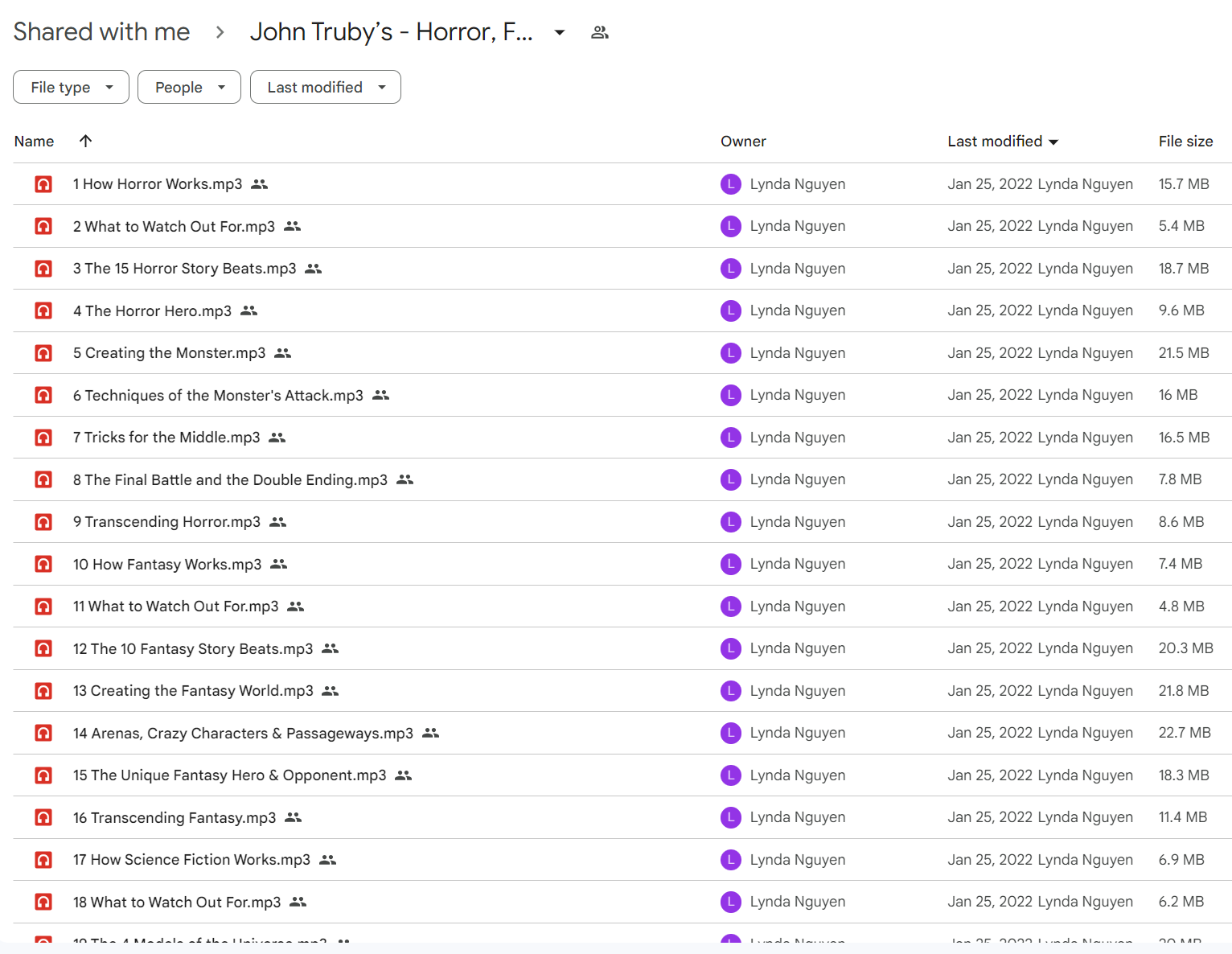Click the 4.8 MB file size value

pos(1181,607)
